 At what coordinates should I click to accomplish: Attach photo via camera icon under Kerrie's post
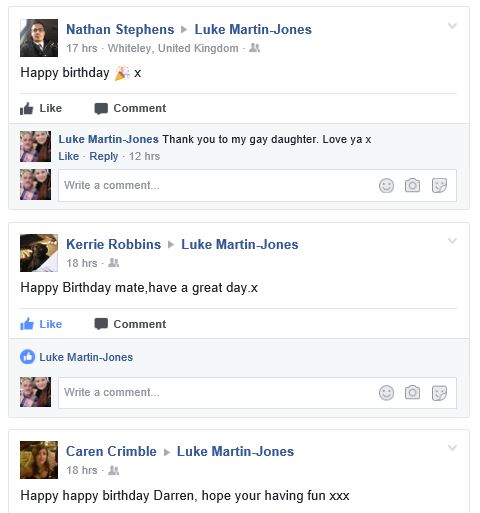tap(412, 392)
